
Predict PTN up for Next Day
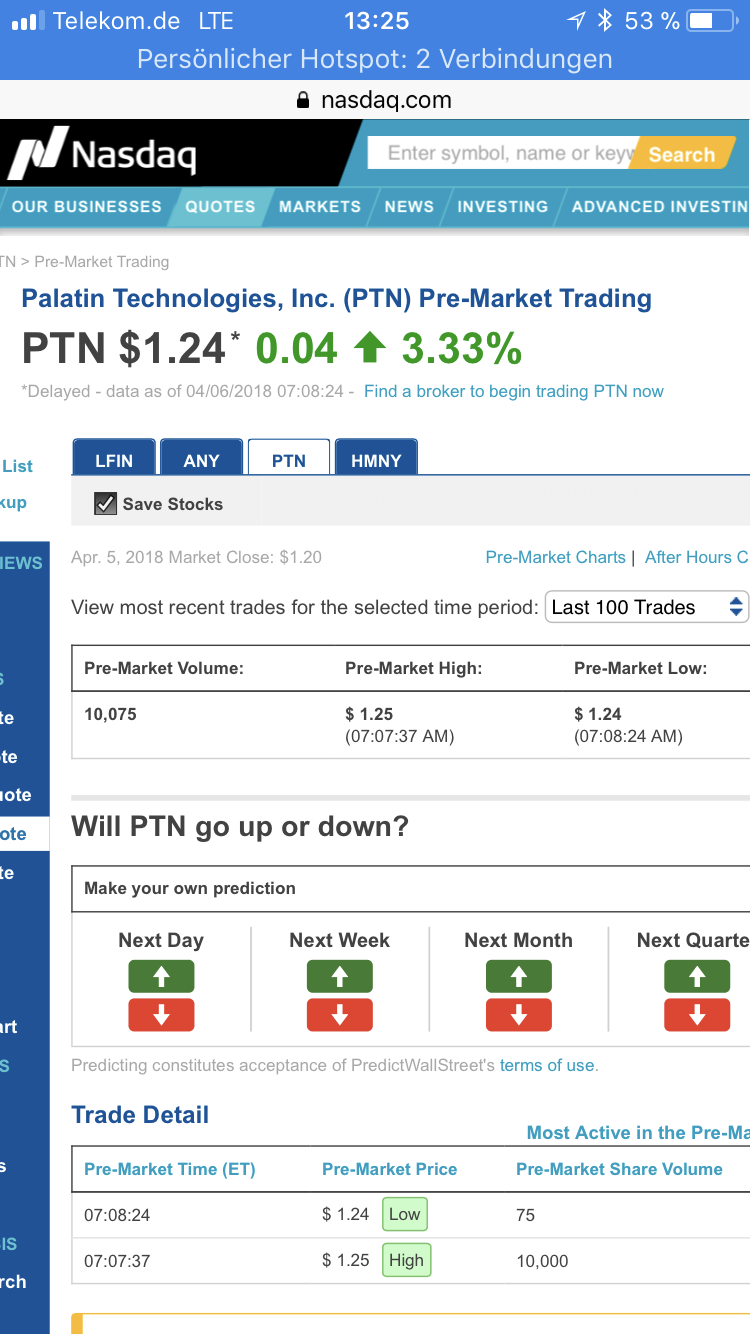click(x=161, y=976)
